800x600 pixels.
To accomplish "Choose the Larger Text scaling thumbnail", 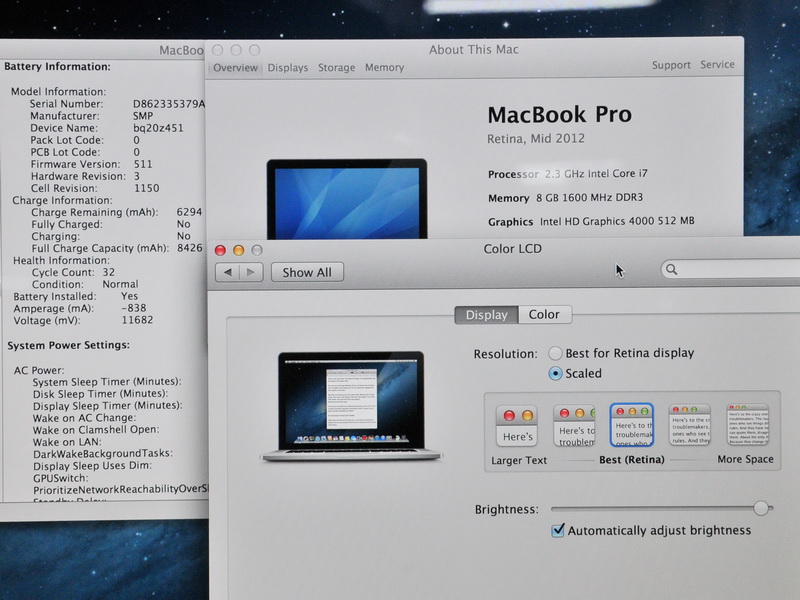I will pyautogui.click(x=517, y=425).
